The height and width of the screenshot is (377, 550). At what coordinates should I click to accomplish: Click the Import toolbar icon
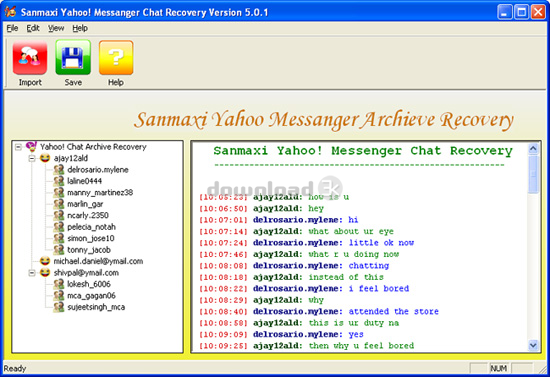point(30,58)
